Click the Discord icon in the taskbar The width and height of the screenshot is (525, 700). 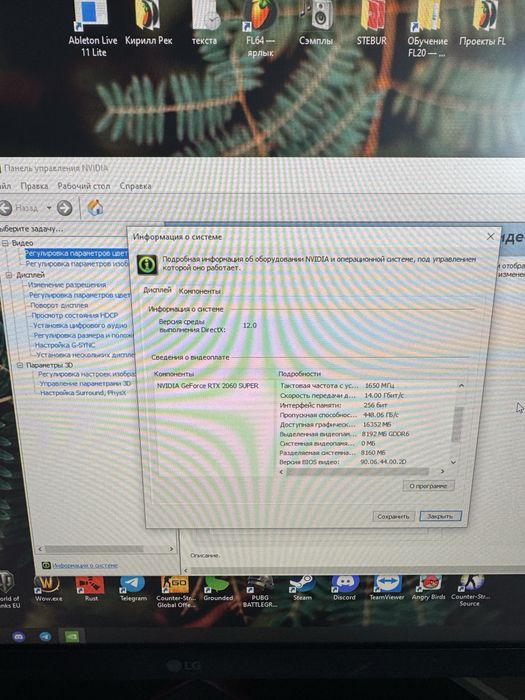click(x=19, y=637)
